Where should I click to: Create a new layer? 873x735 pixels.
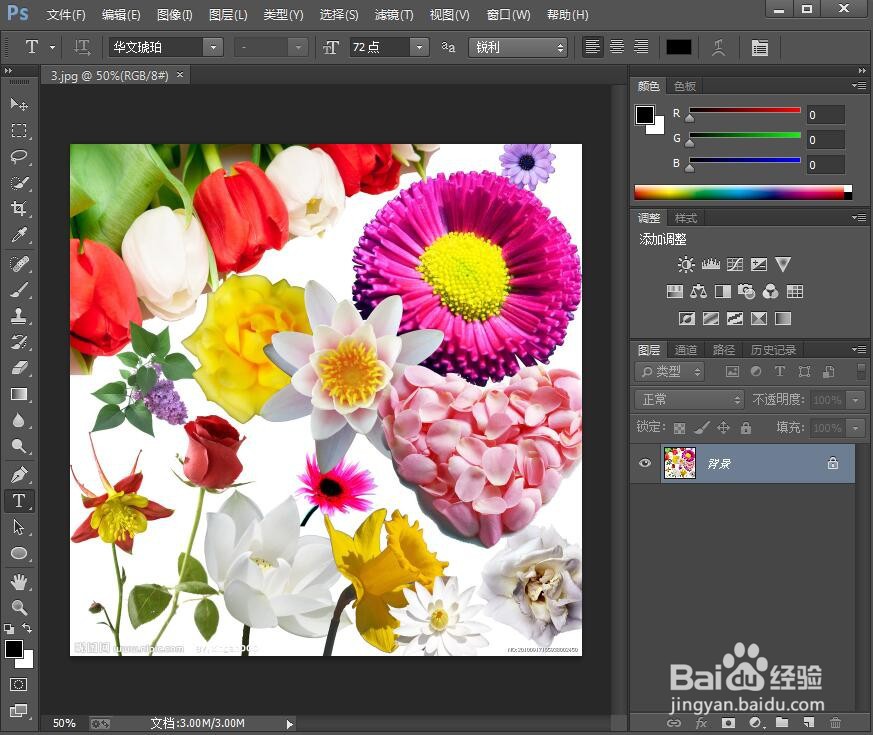[x=808, y=722]
